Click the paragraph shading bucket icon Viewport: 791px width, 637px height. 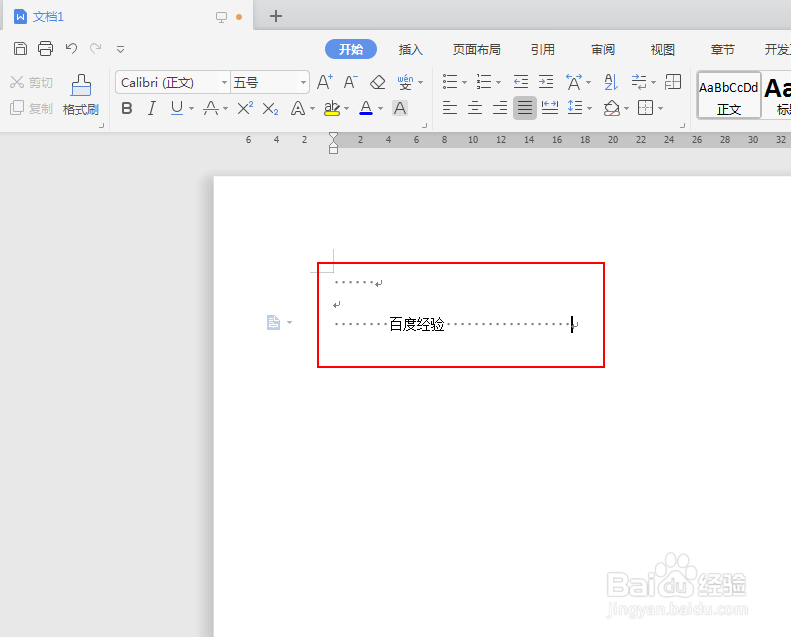[x=611, y=108]
